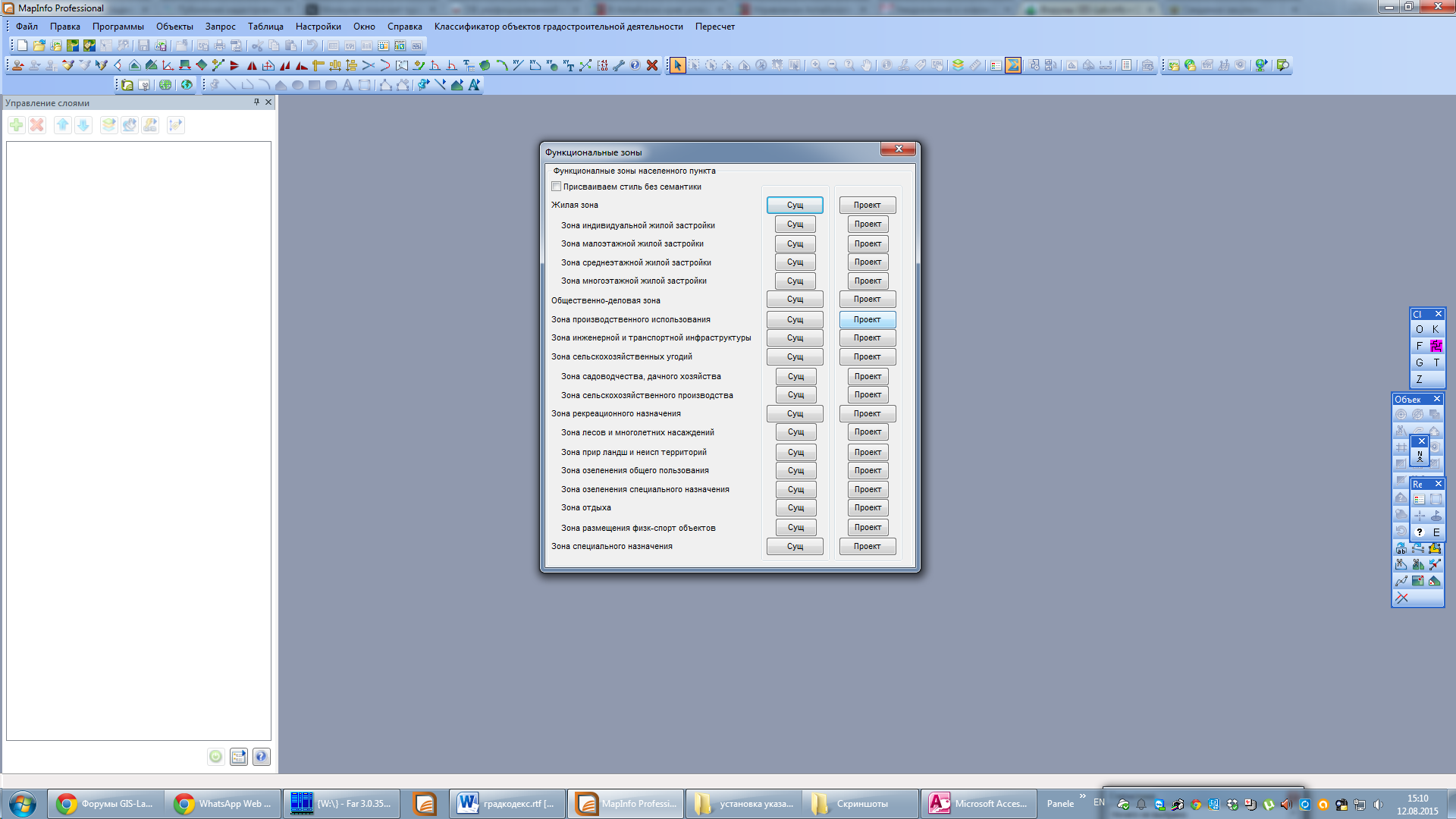This screenshot has width=1456, height=819.
Task: Open the 'Настройки' menu
Action: (x=318, y=27)
